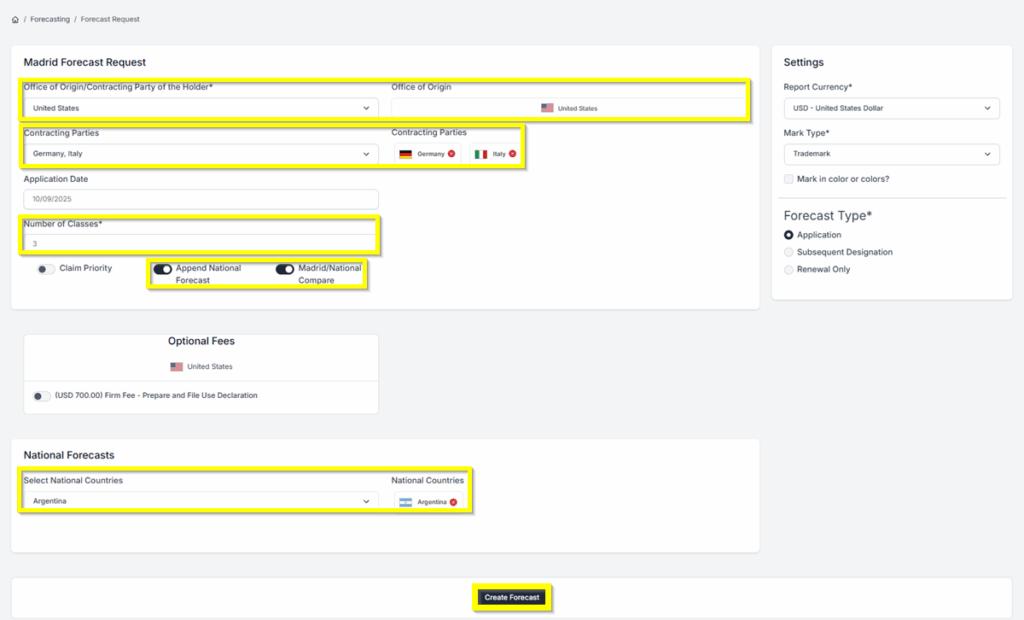The image size is (1024, 620).
Task: Click the home icon in breadcrumb
Action: [15, 19]
